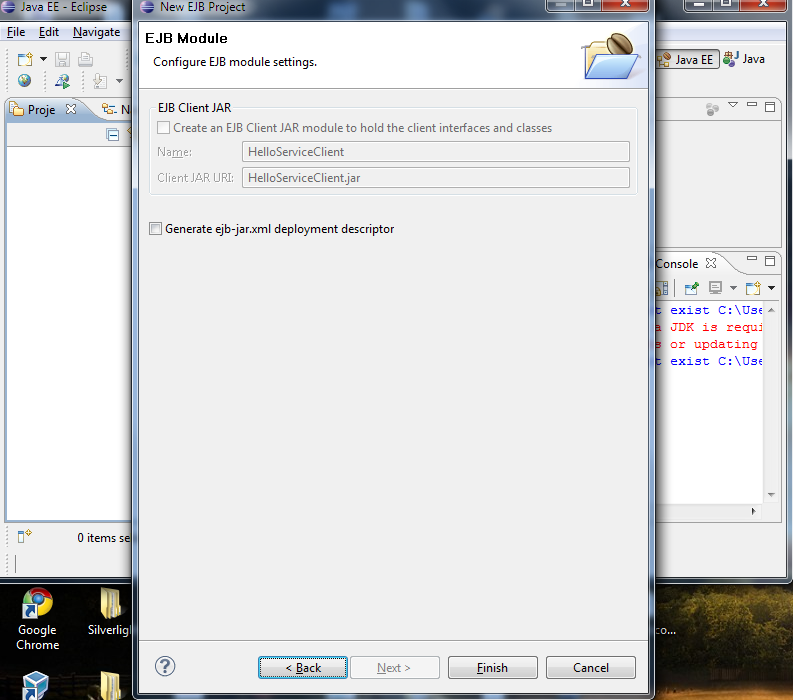Open the File menu in Eclipse
Image resolution: width=793 pixels, height=700 pixels.
point(16,32)
